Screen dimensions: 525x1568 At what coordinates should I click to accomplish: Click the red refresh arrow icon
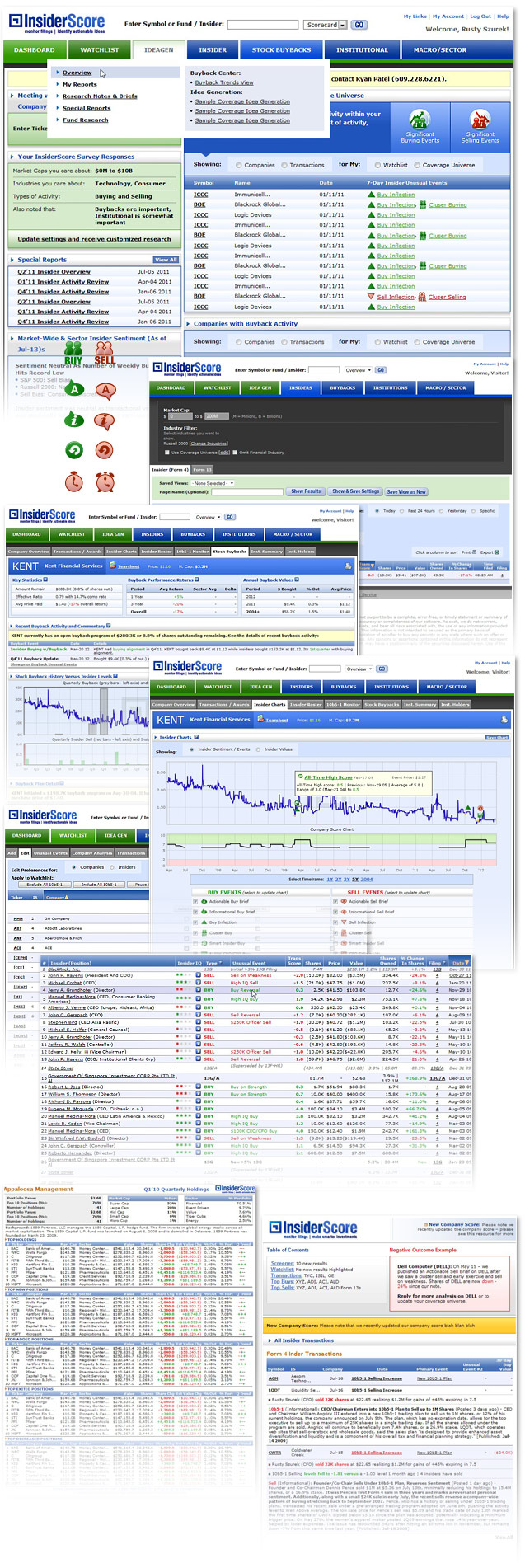click(105, 450)
